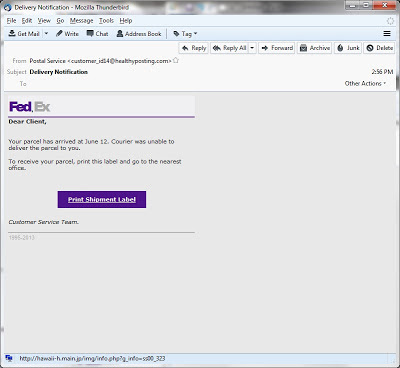Open the Edit menu
This screenshot has height=368, width=400.
[x=27, y=21]
